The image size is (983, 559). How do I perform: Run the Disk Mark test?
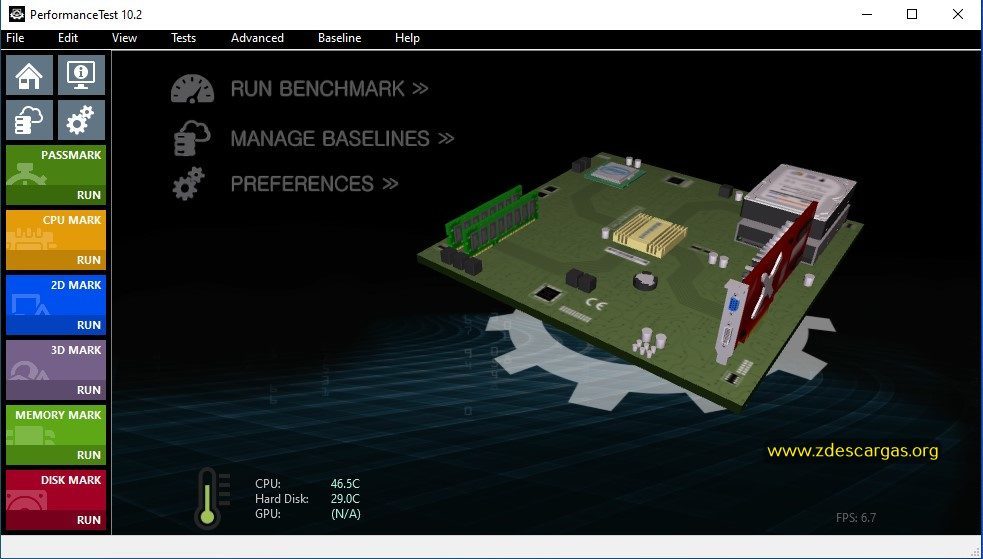pos(88,520)
